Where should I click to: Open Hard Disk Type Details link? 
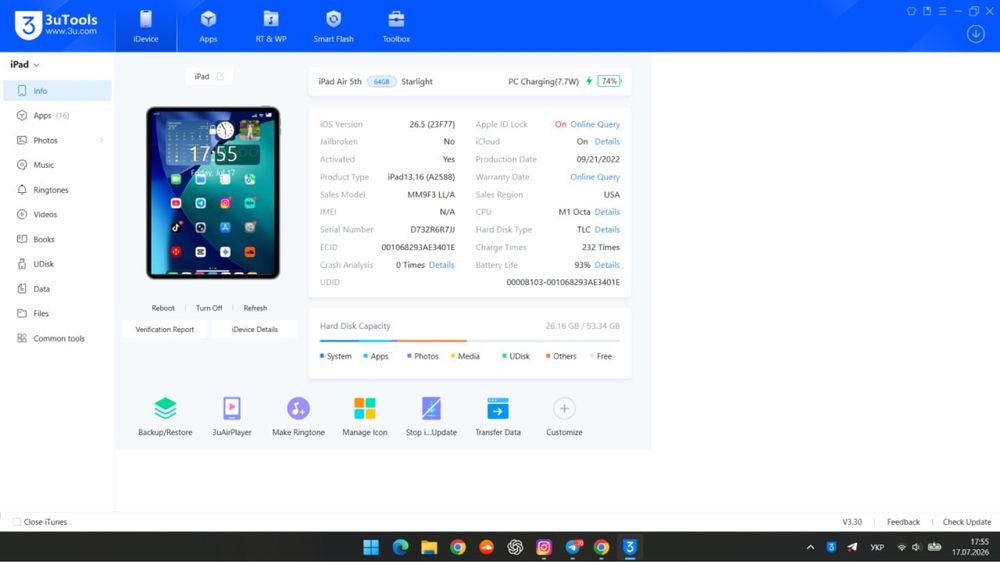(607, 230)
